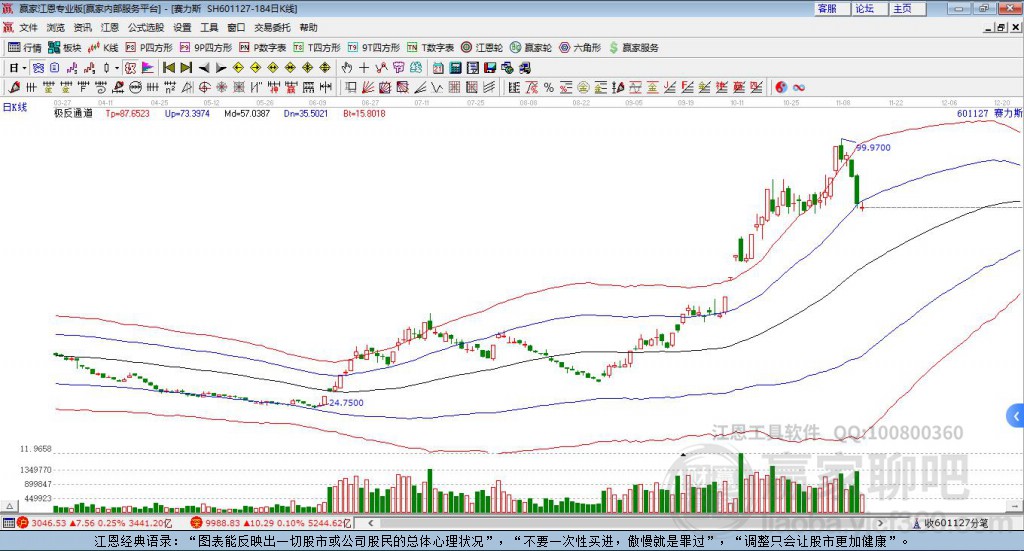Viewport: 1024px width, 551px height.
Task: Open the T数字表 time table
Action: [430, 48]
